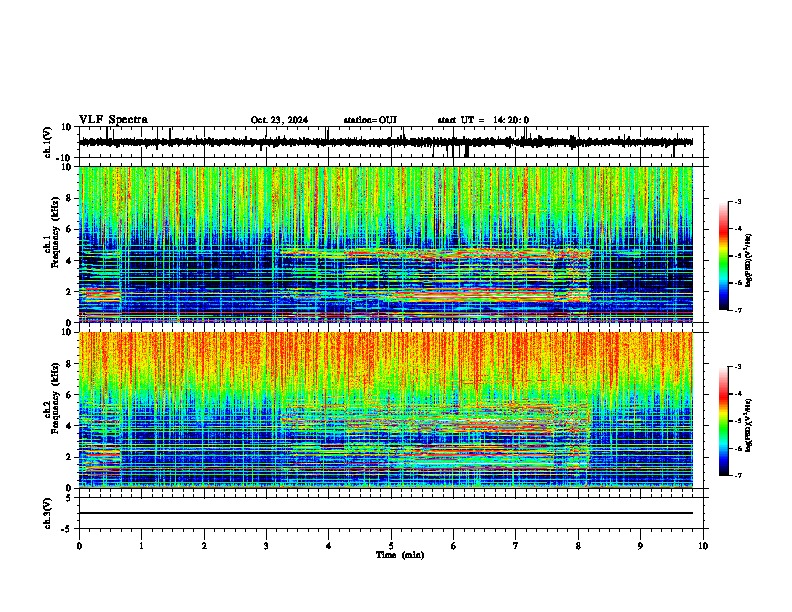Image resolution: width=792 pixels, height=612 pixels.
Task: Click the 'ch.1(V)' waveform axis label
Action: [x=47, y=142]
